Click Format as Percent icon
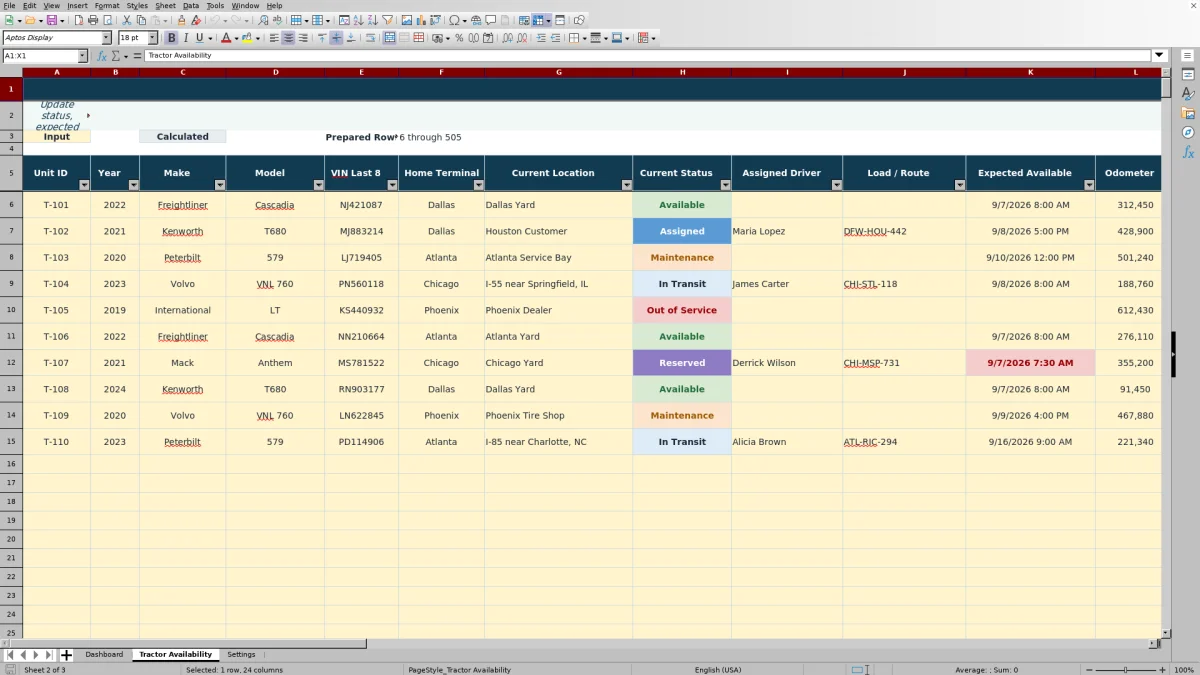 click(459, 38)
